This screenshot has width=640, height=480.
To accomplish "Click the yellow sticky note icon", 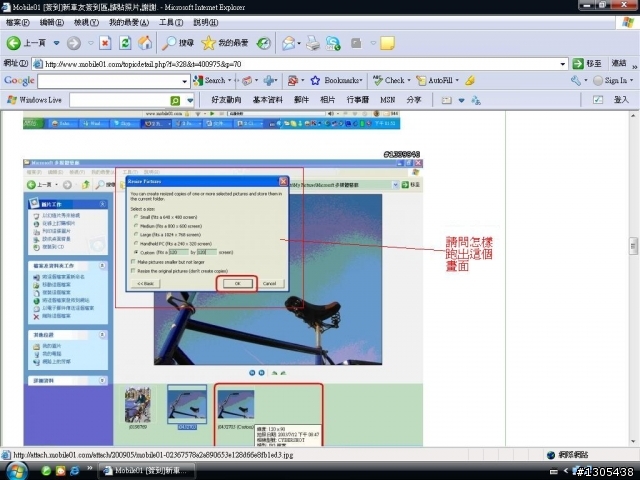I will click(387, 43).
